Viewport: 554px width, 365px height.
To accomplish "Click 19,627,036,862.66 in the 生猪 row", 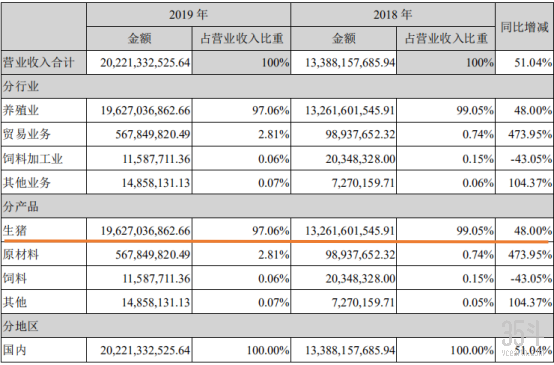I will coord(146,231).
